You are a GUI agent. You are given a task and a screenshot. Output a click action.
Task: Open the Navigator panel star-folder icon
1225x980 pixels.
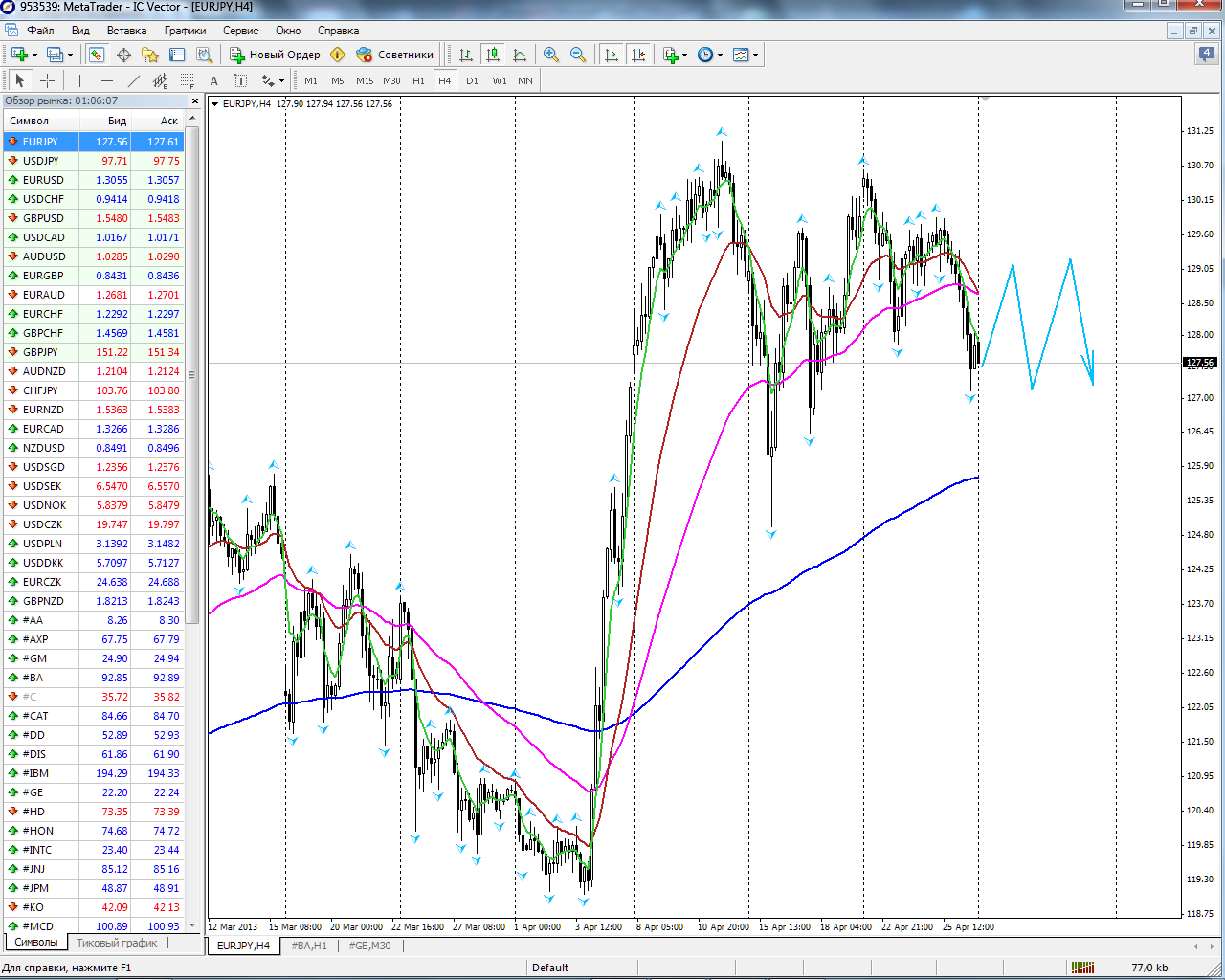pyautogui.click(x=149, y=55)
